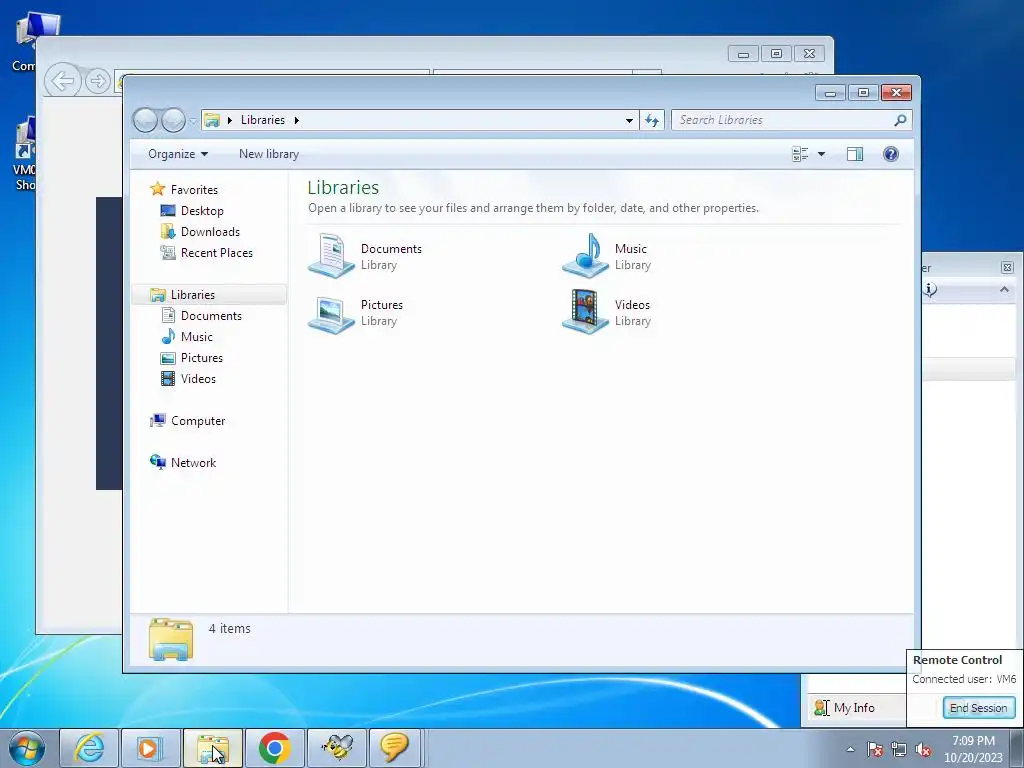
Task: Open Downloads under Favorites
Action: pos(210,232)
